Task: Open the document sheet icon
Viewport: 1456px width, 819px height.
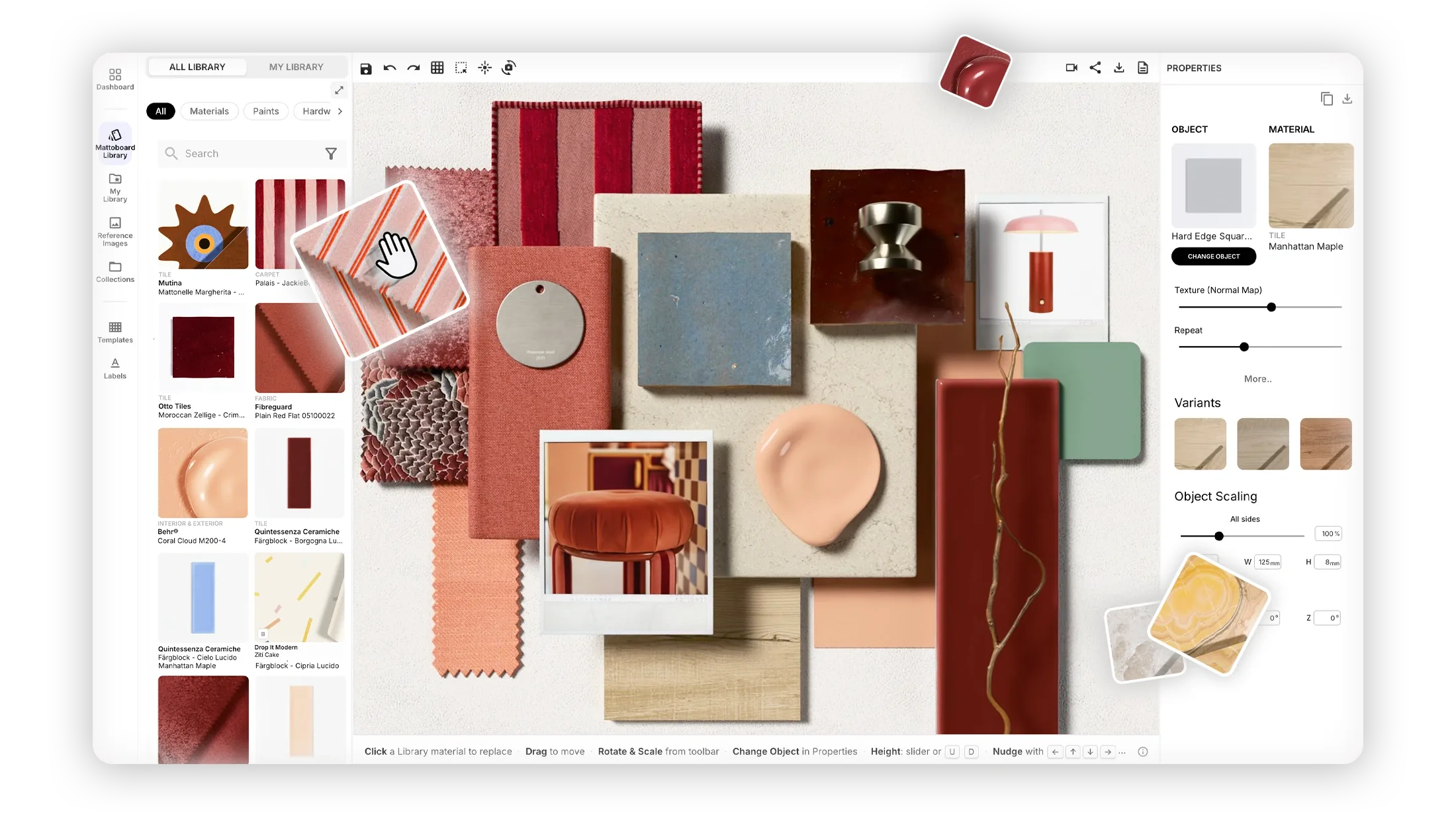Action: [x=1143, y=67]
